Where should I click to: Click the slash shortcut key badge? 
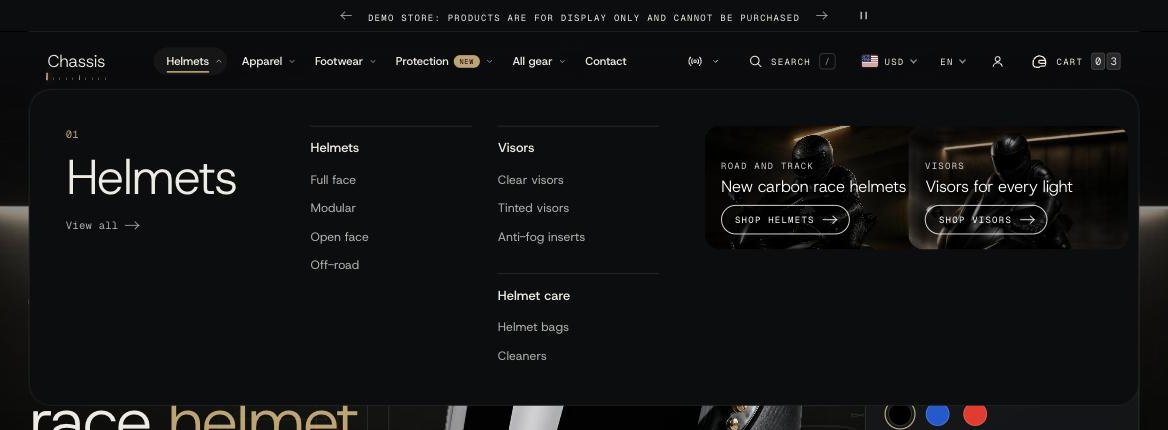pos(827,62)
